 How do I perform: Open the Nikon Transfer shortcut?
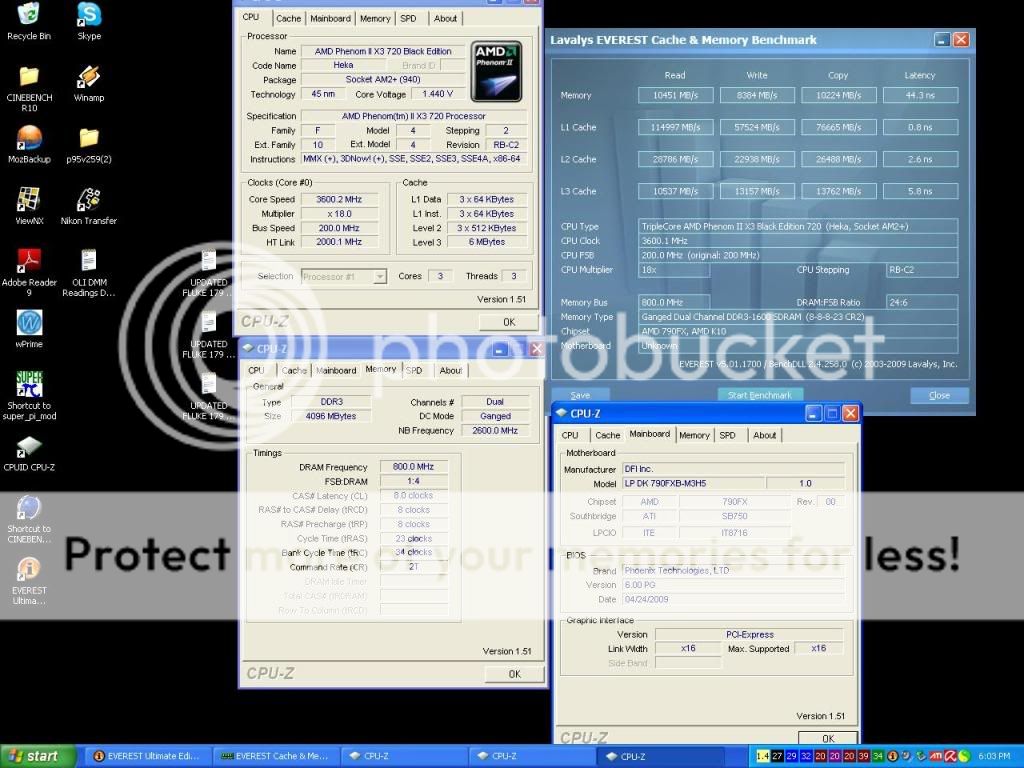89,206
